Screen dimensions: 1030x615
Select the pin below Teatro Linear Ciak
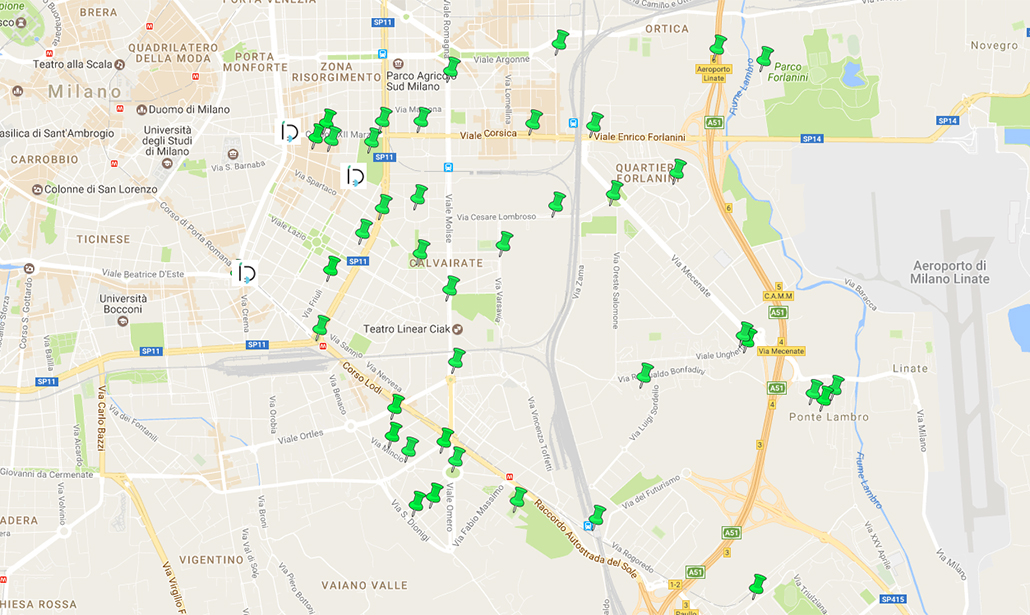(456, 358)
